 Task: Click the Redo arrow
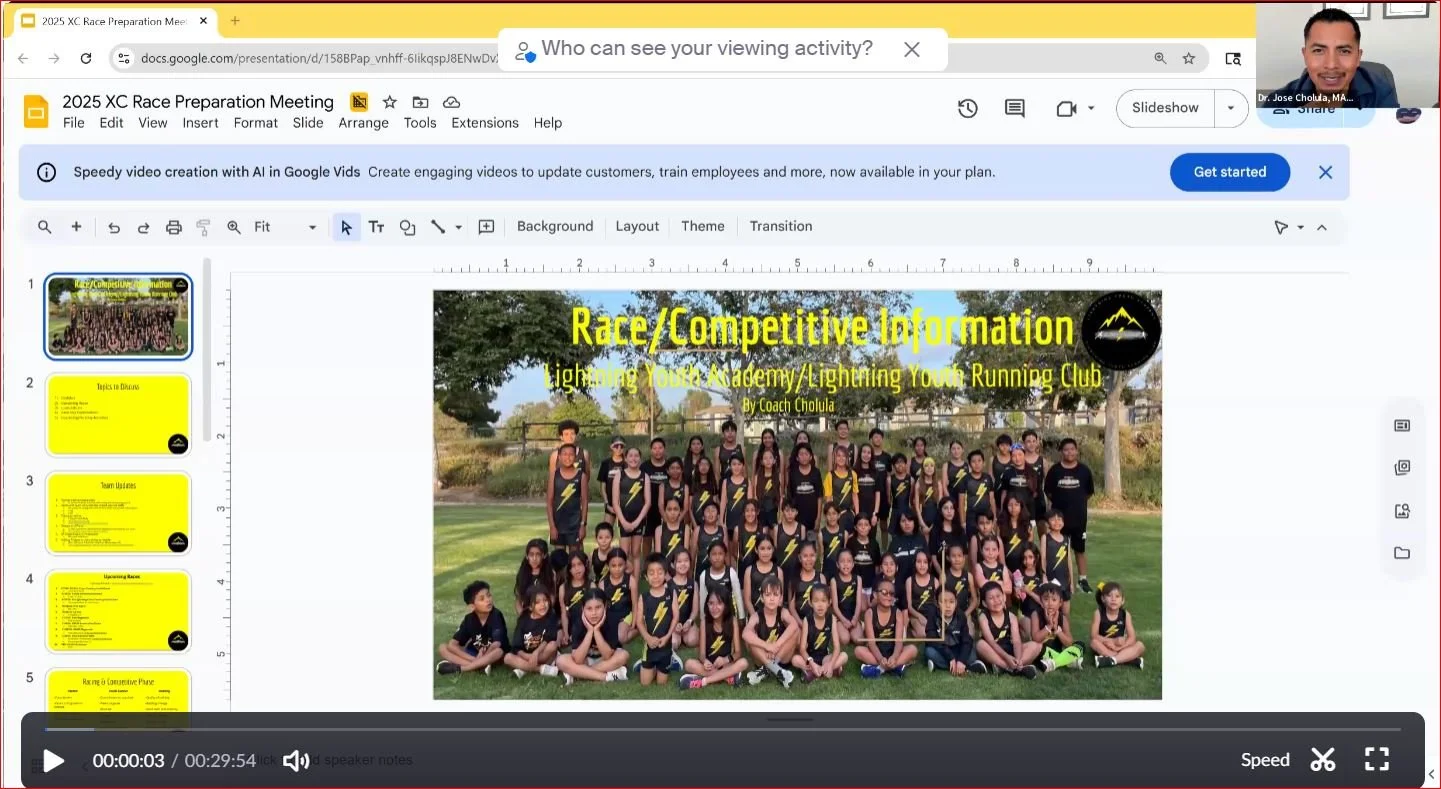143,227
